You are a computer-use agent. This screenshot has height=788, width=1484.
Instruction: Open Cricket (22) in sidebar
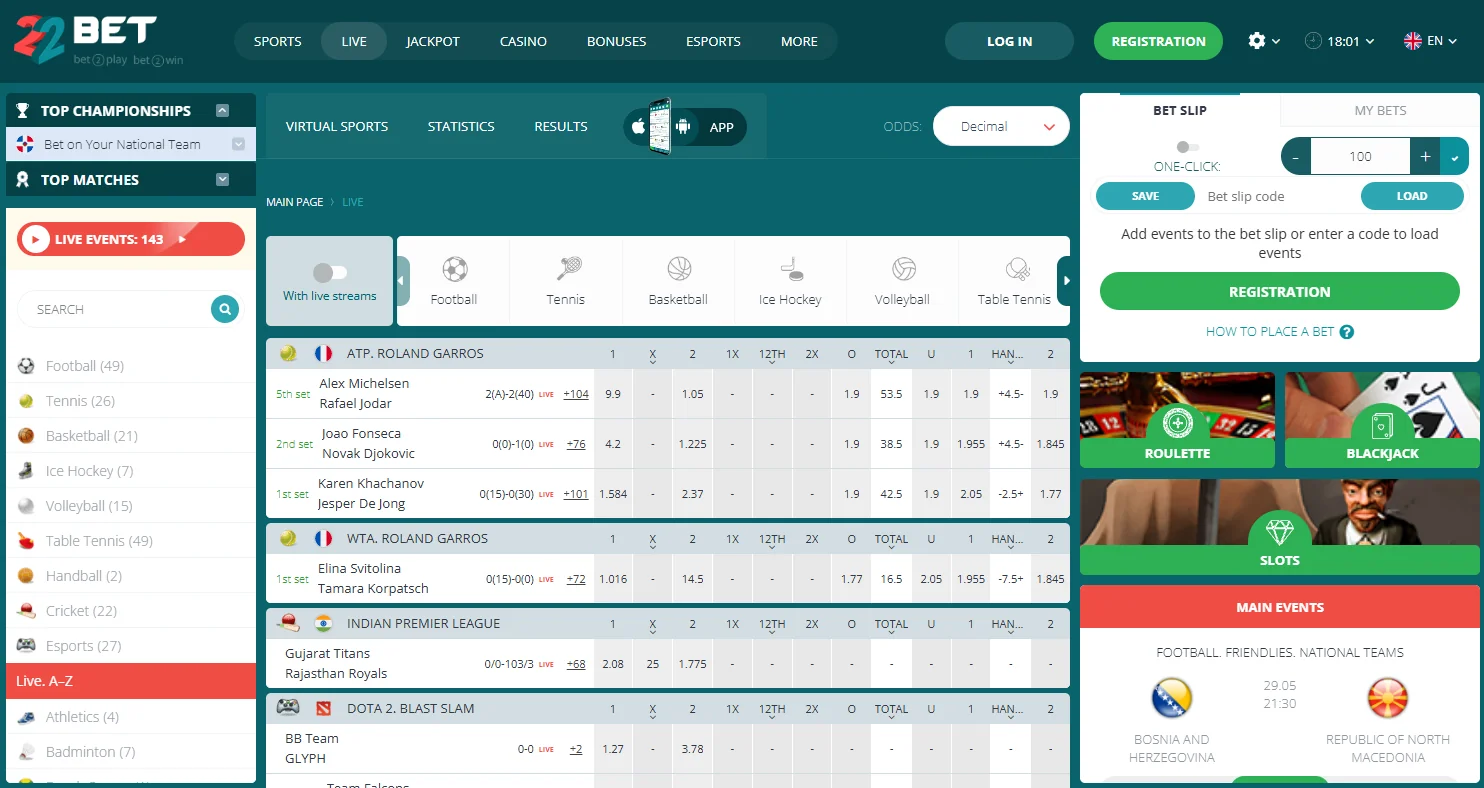tap(131, 611)
